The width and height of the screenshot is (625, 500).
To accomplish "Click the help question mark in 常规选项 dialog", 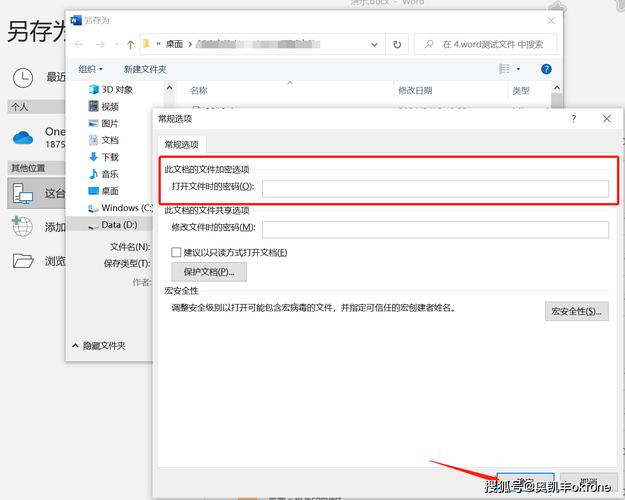I will point(574,118).
